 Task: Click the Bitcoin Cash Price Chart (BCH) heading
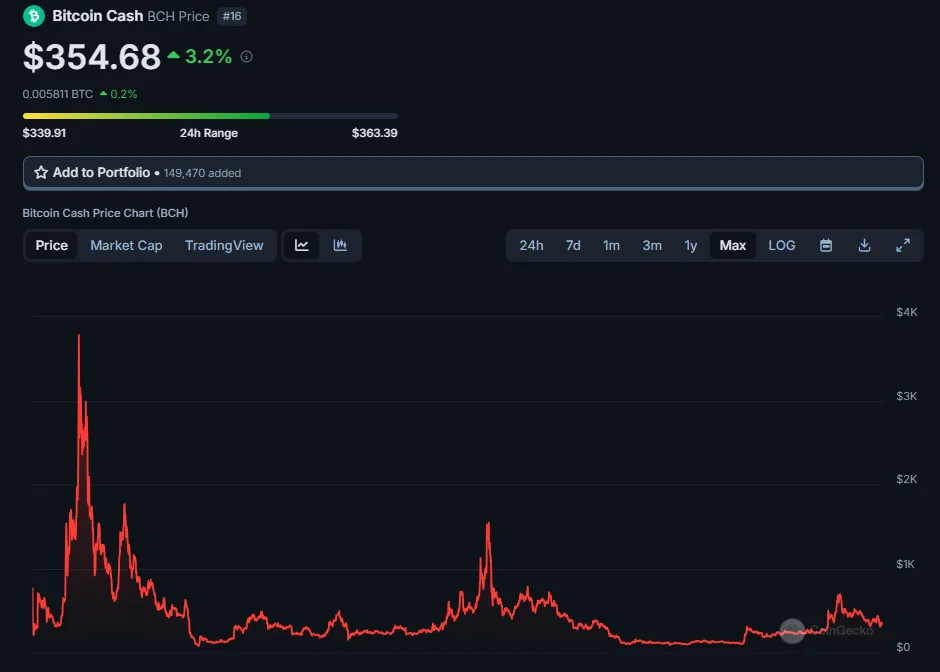click(105, 213)
